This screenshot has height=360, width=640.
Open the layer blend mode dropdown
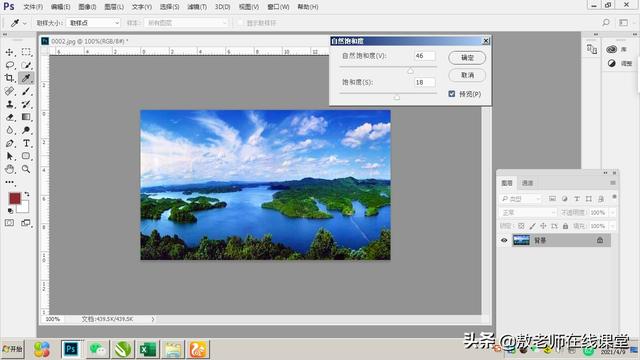coord(528,213)
